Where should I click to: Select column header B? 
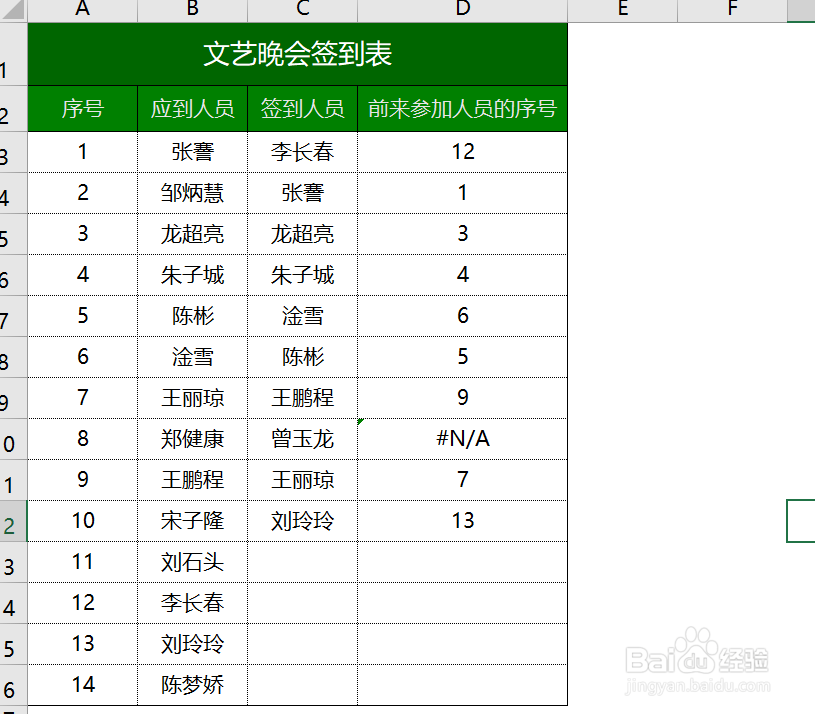[191, 10]
